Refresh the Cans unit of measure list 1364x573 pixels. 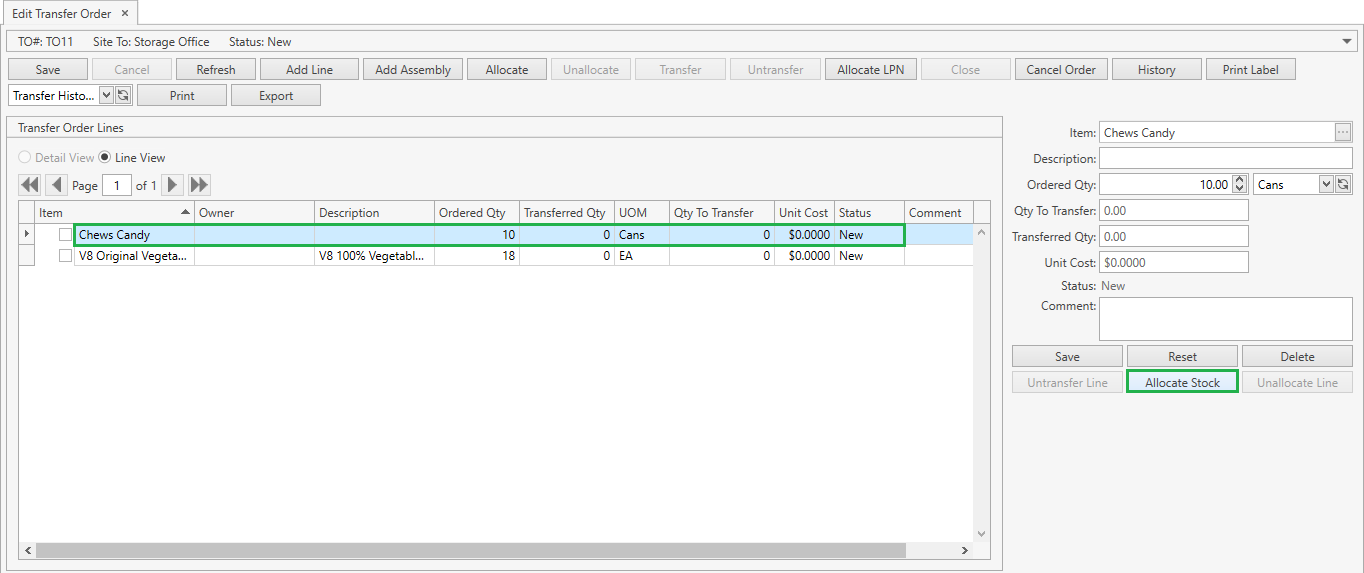click(1343, 185)
